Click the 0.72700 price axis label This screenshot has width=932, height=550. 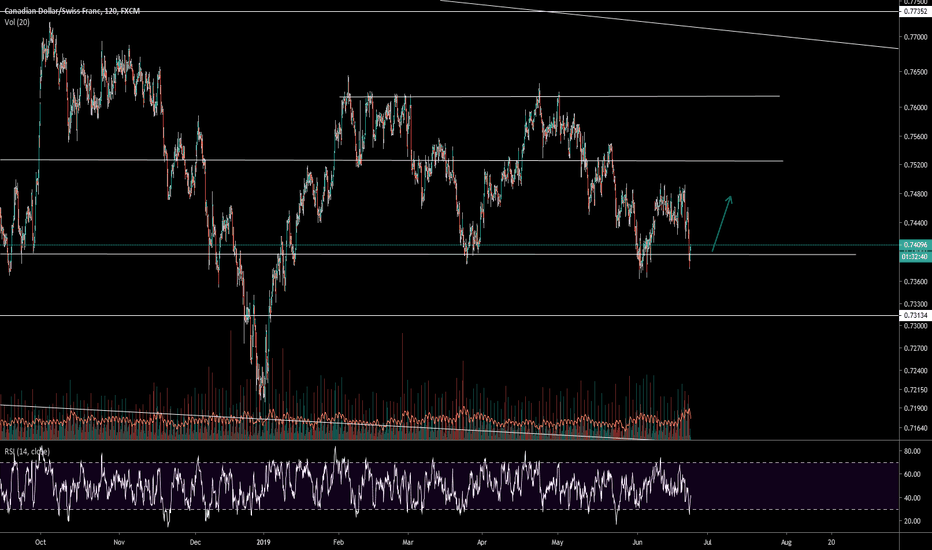pos(915,348)
